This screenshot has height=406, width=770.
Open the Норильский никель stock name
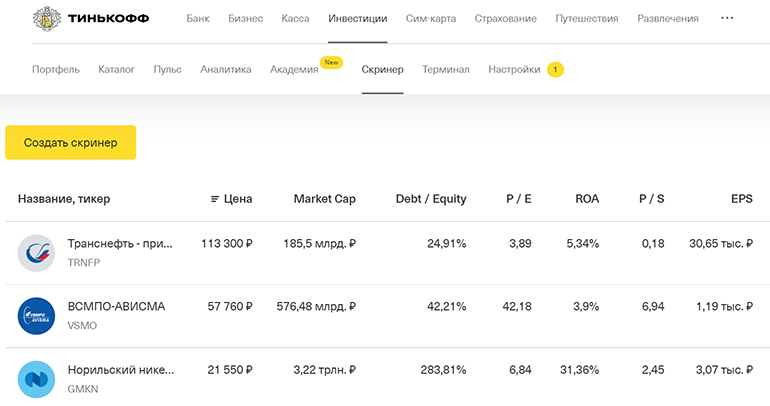point(121,370)
